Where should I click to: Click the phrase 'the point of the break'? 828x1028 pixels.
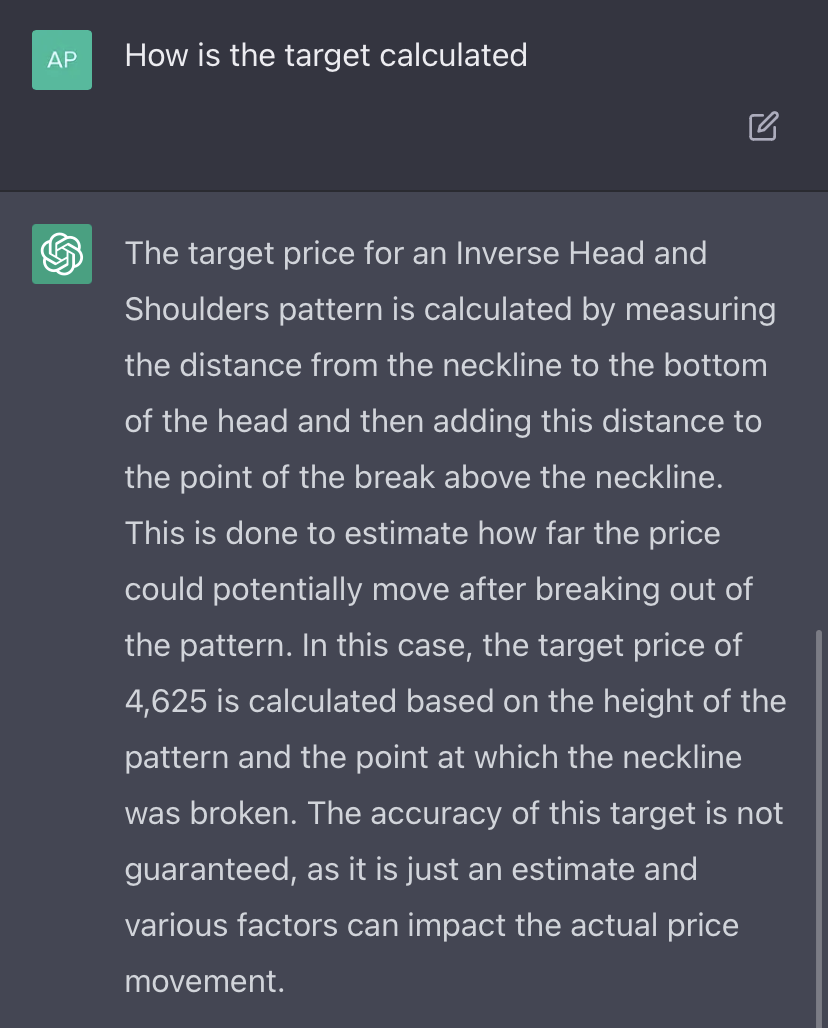pyautogui.click(x=281, y=478)
